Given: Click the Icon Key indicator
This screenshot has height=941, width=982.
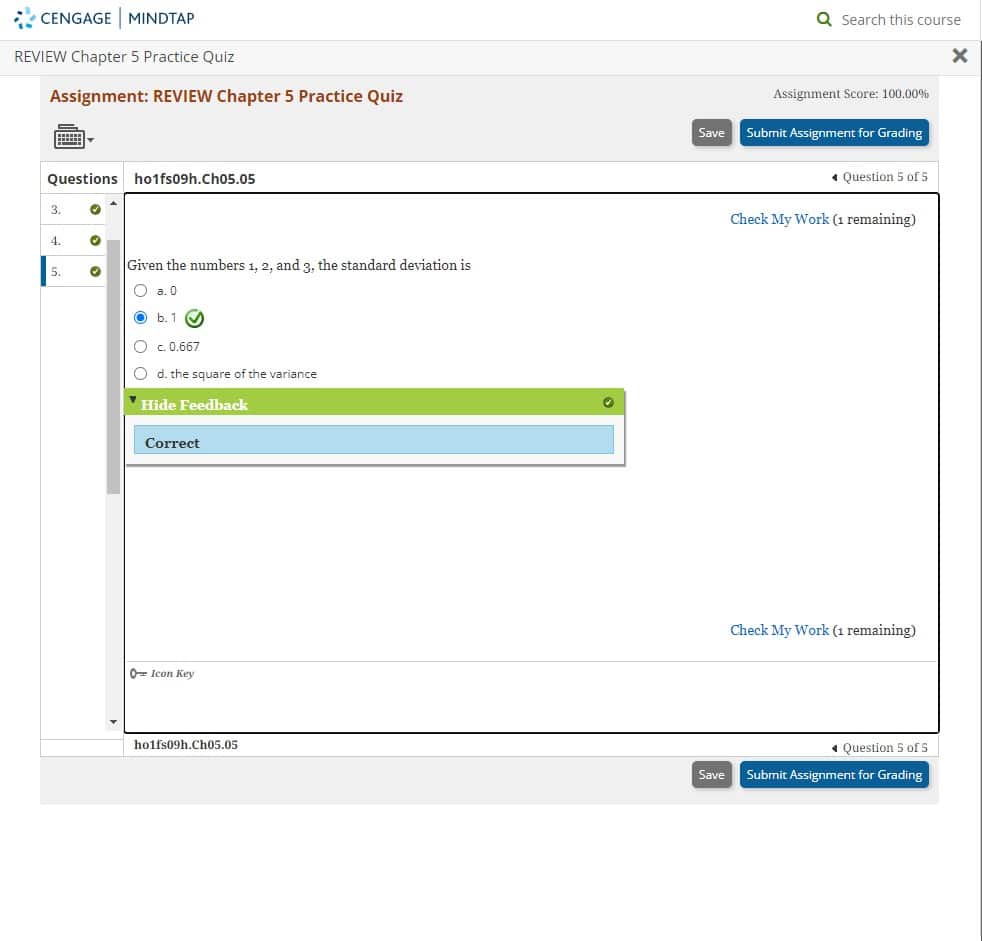Looking at the screenshot, I should click(161, 673).
